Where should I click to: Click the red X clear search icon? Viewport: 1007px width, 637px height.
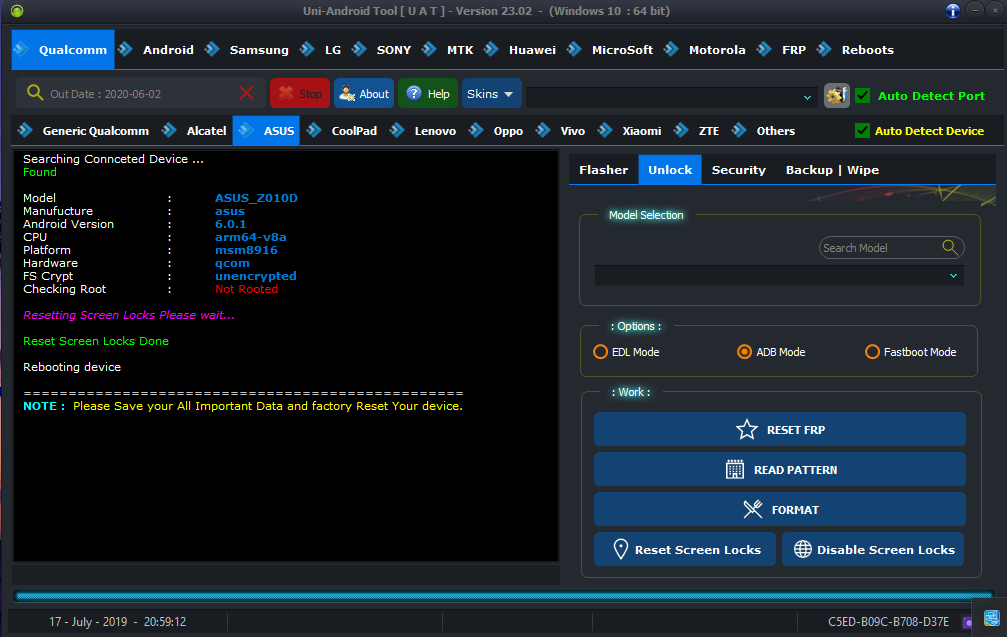247,93
